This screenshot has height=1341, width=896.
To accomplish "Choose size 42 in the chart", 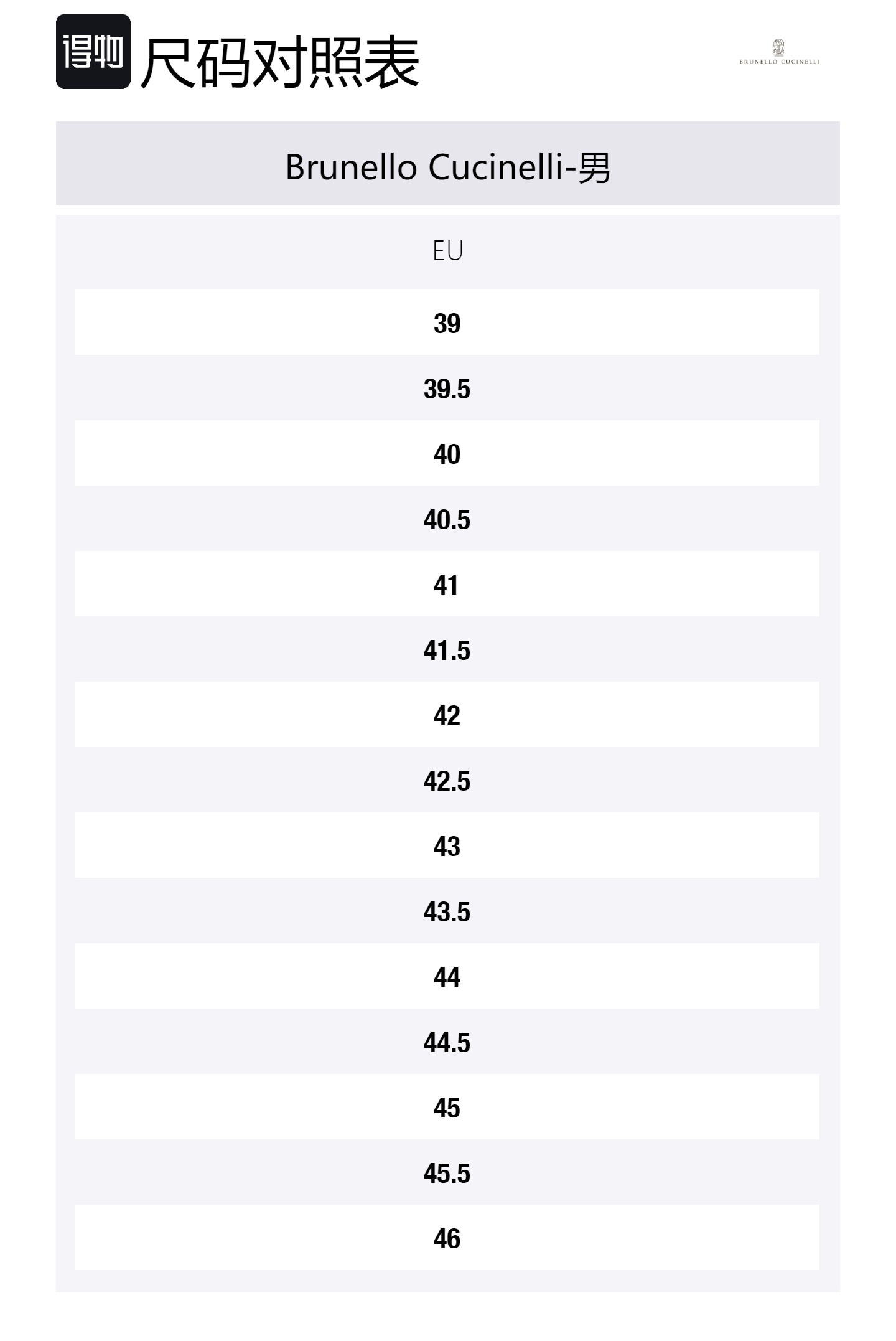I will pyautogui.click(x=447, y=715).
